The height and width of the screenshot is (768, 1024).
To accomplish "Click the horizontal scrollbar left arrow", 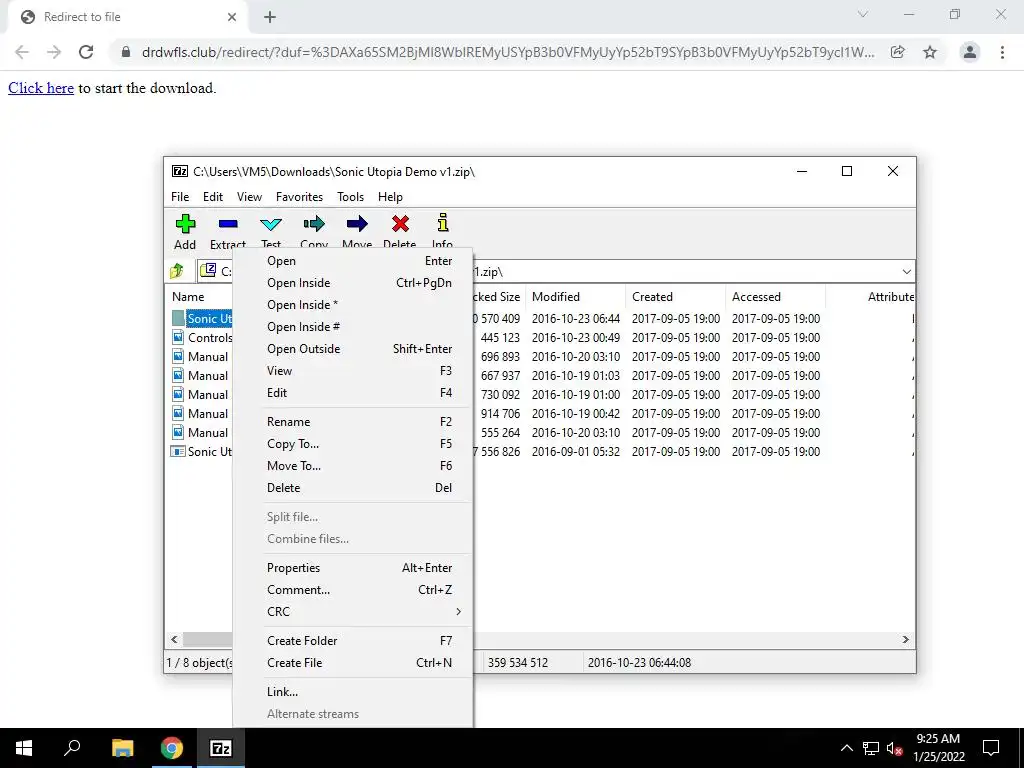I will click(x=174, y=639).
